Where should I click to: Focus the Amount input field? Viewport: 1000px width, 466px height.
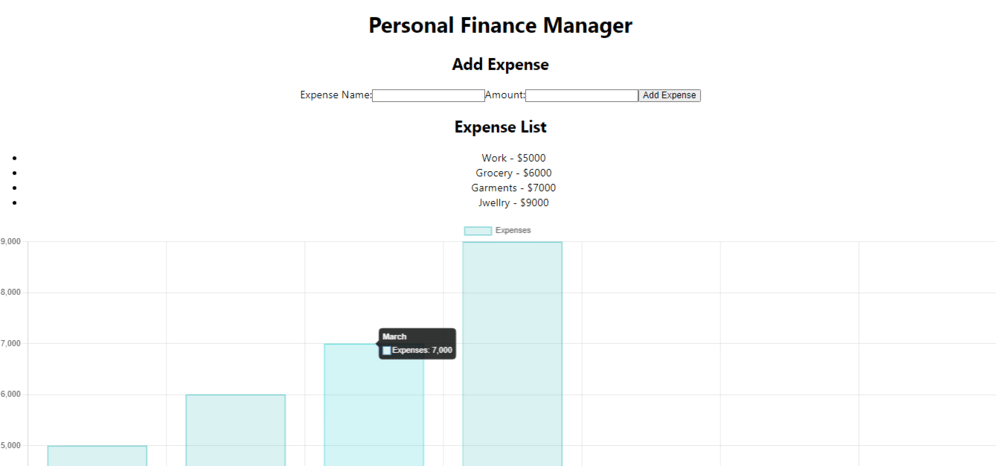581,96
